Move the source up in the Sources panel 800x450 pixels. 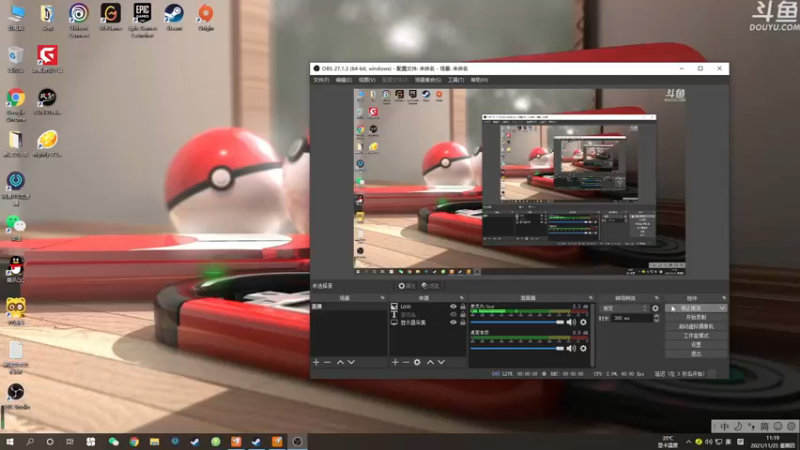[x=430, y=362]
